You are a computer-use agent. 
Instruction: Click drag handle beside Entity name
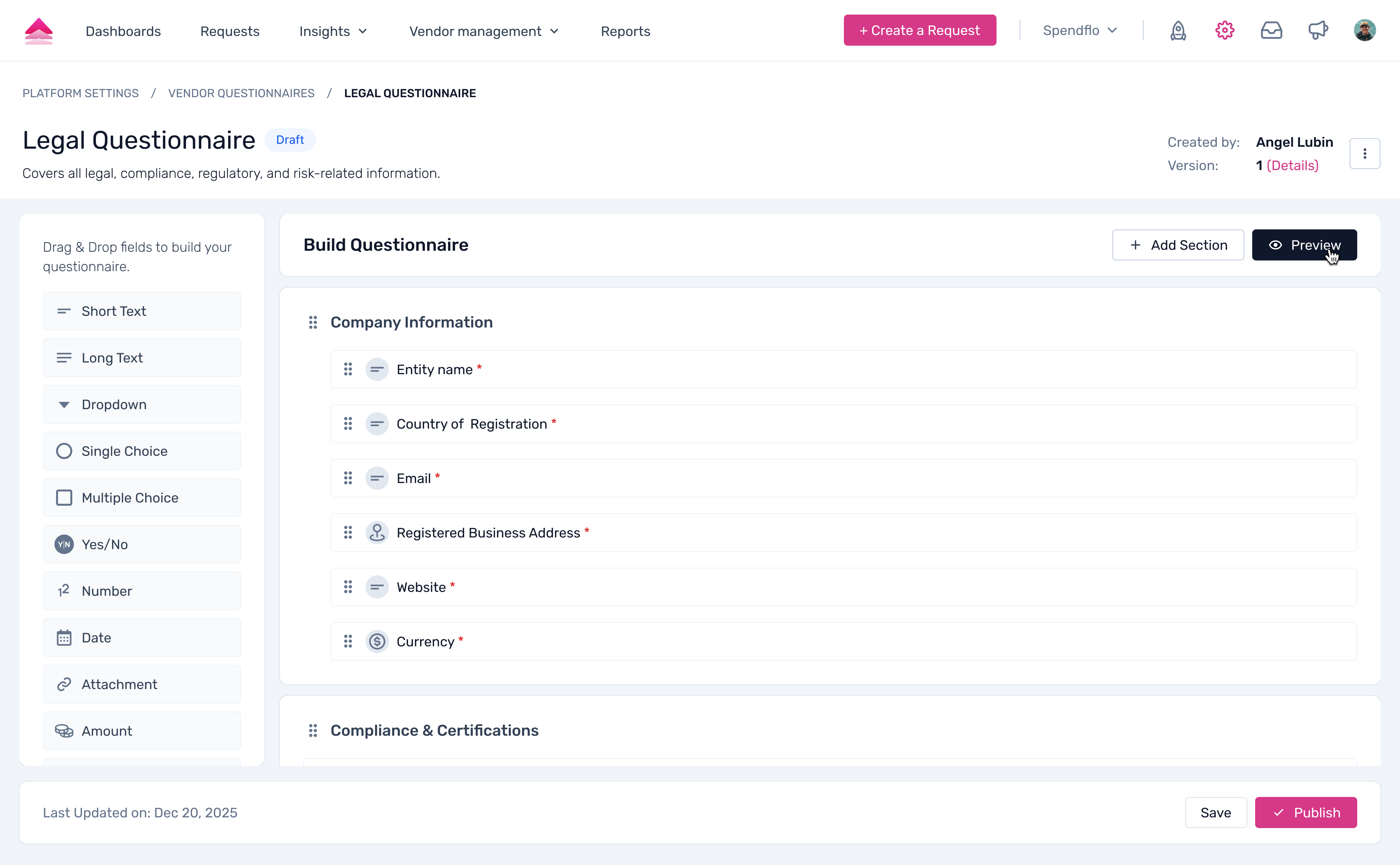pos(348,370)
